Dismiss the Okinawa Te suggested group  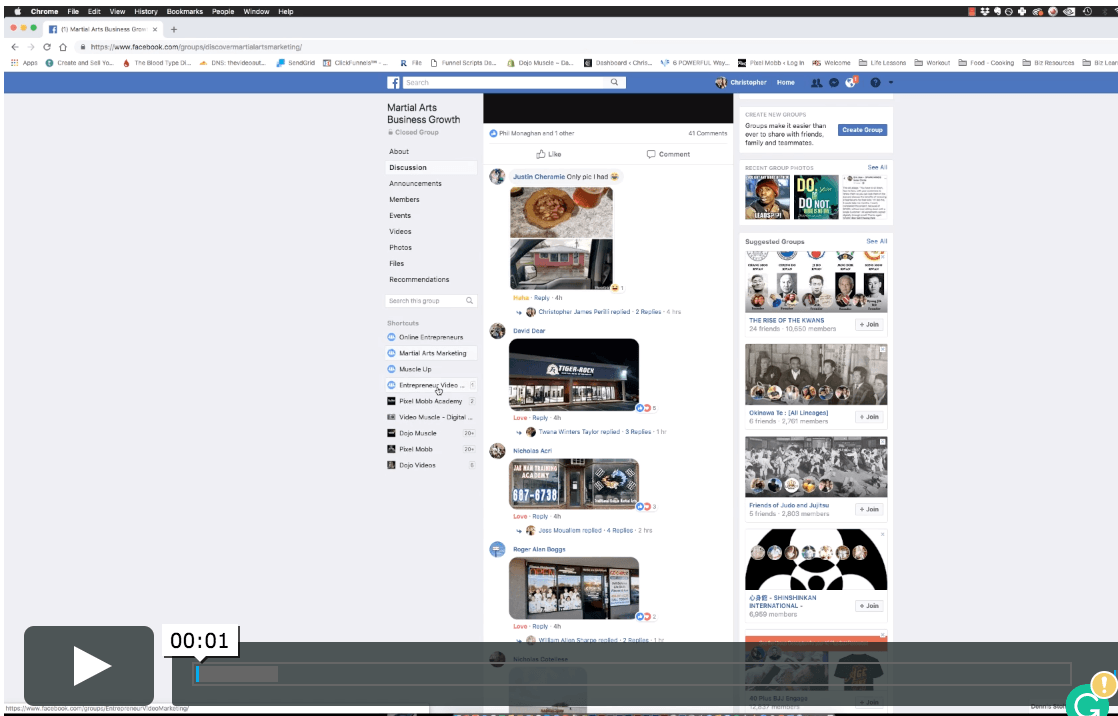884,350
